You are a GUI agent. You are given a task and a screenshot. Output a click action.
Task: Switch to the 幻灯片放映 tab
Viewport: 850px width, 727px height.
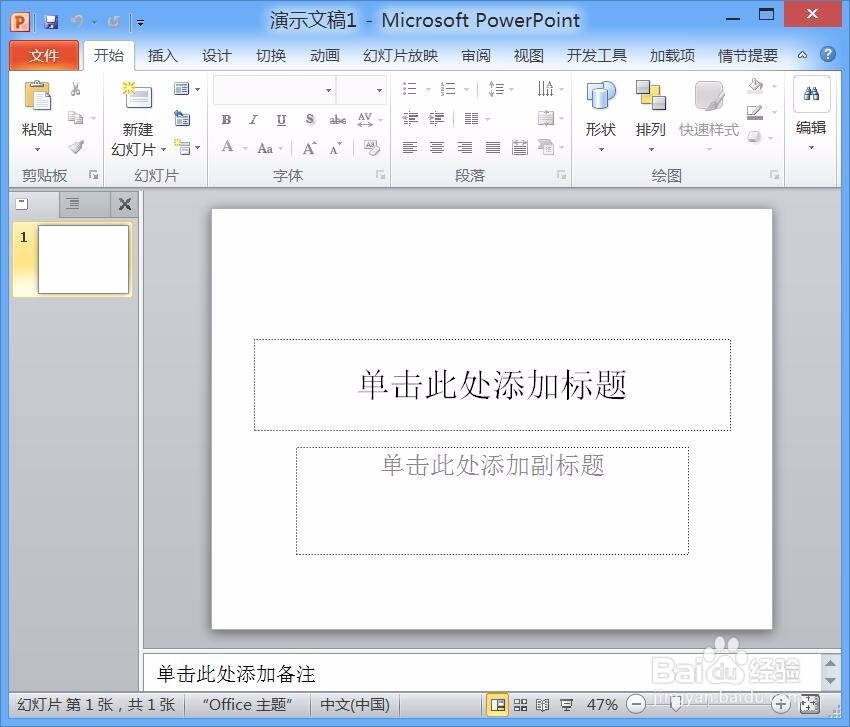pyautogui.click(x=400, y=55)
